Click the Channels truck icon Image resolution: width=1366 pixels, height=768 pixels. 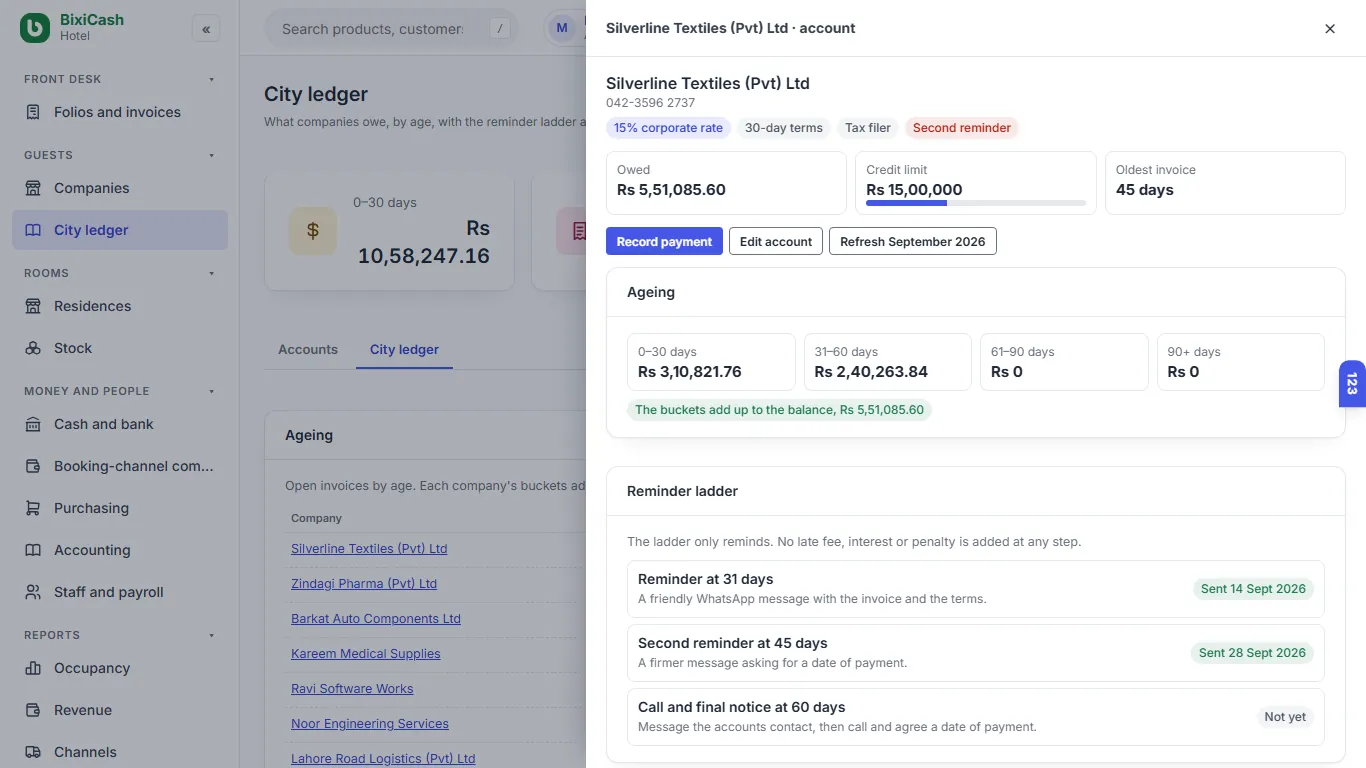pyautogui.click(x=33, y=752)
